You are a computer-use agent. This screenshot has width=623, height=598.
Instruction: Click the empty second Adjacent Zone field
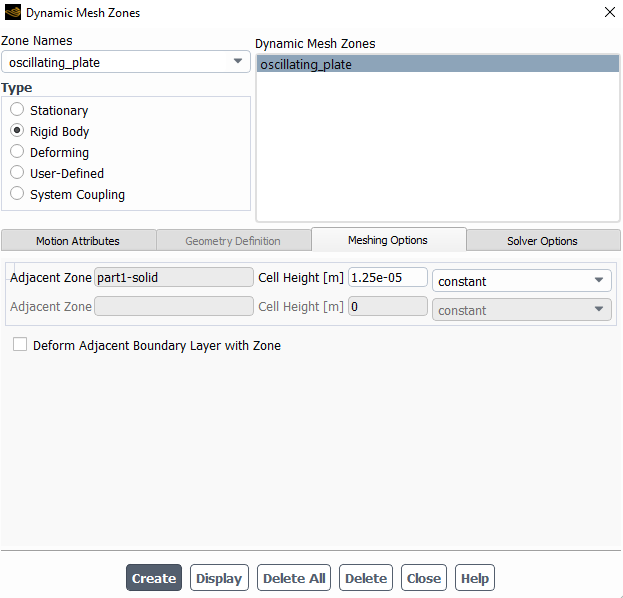pos(174,306)
